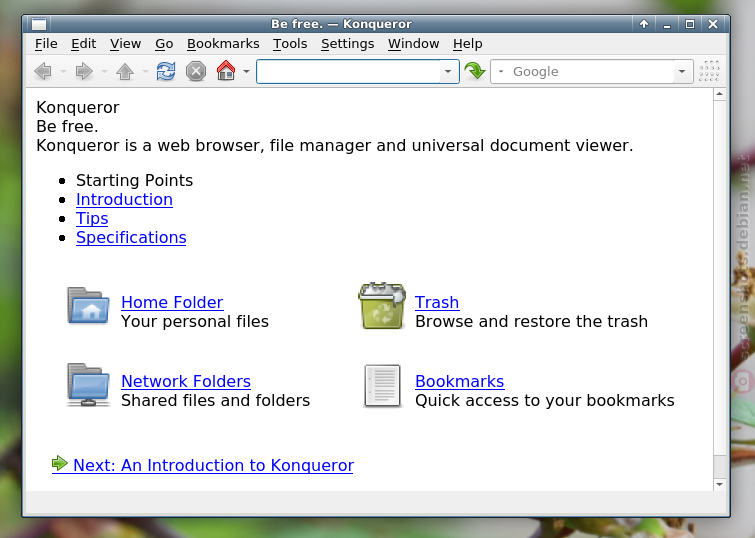This screenshot has height=538, width=755.
Task: Click the Up arrow toolbar icon
Action: pyautogui.click(x=125, y=71)
